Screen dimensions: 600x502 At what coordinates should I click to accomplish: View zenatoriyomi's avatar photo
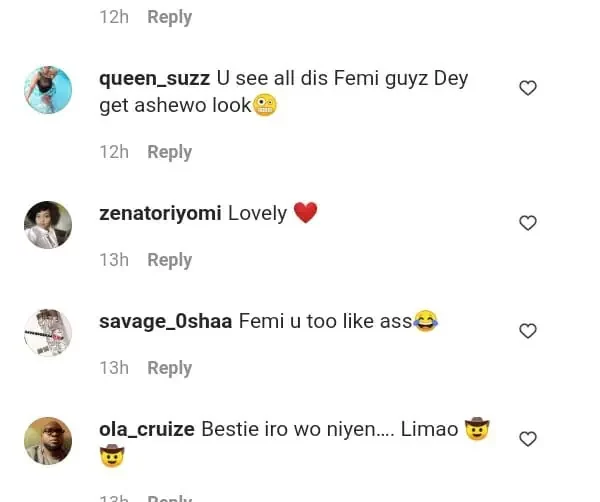pos(48,225)
